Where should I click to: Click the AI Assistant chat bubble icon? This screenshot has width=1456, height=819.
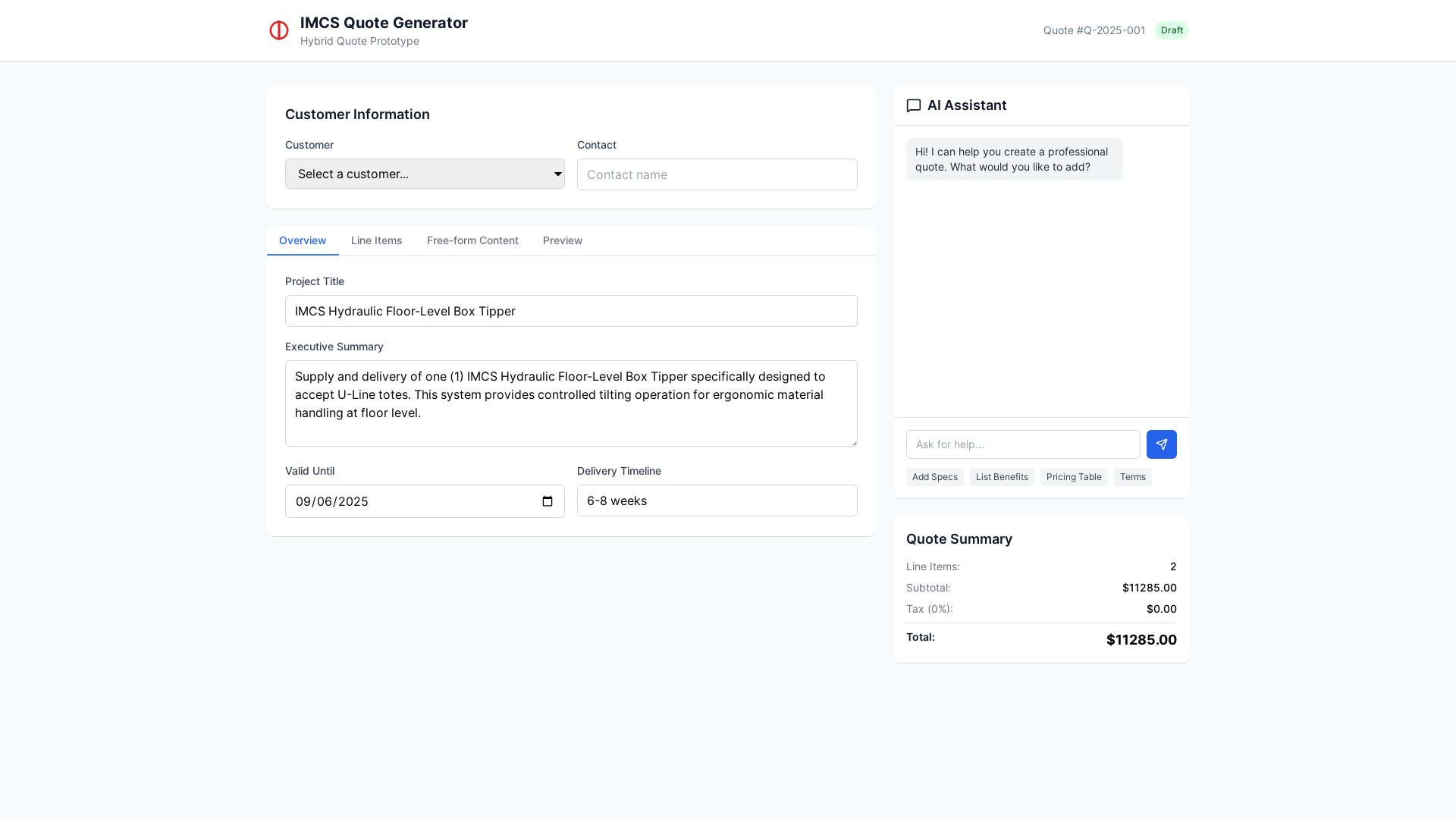914,106
